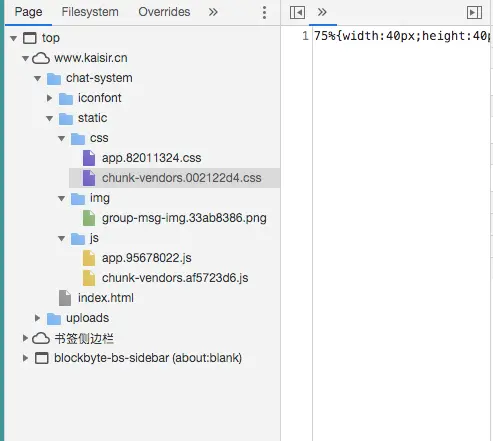Click the chunk-vendors.002122d4.css file icon

[89, 178]
